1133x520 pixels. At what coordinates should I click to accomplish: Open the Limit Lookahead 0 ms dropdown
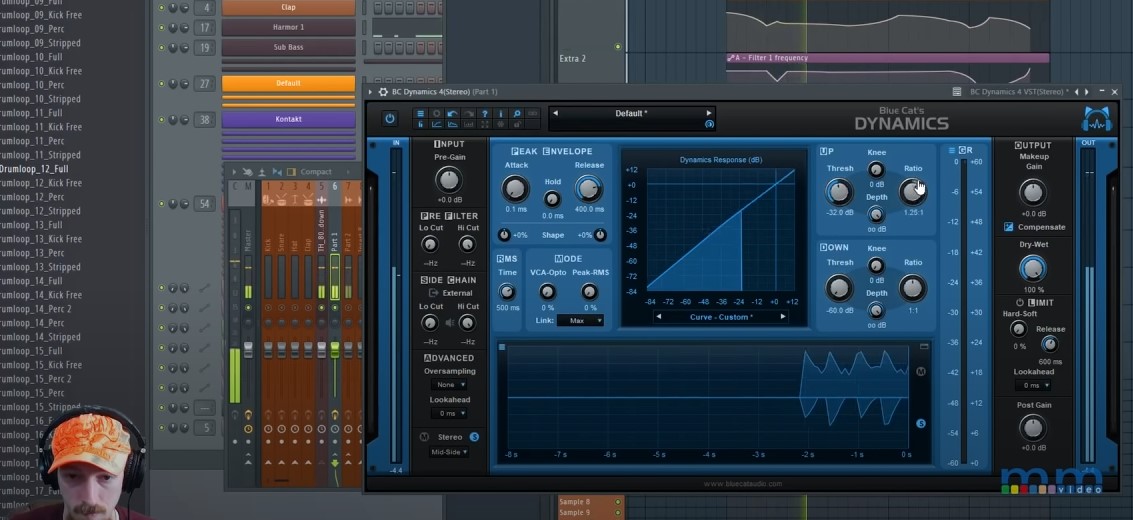pyautogui.click(x=1033, y=386)
